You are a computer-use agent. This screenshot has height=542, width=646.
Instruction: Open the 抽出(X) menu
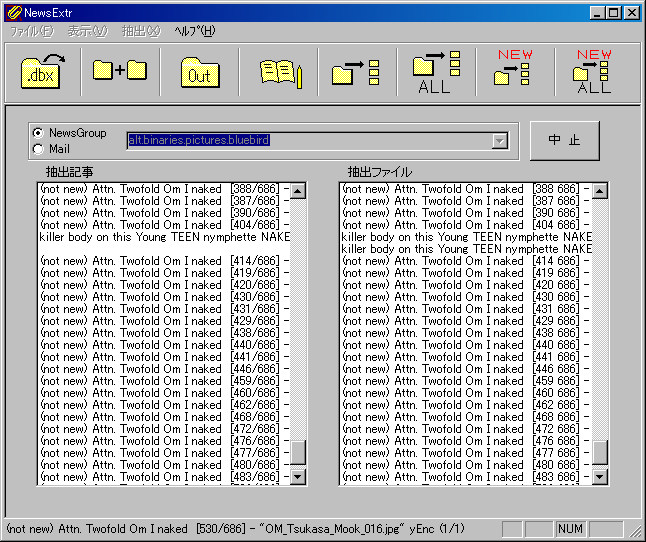pos(141,31)
